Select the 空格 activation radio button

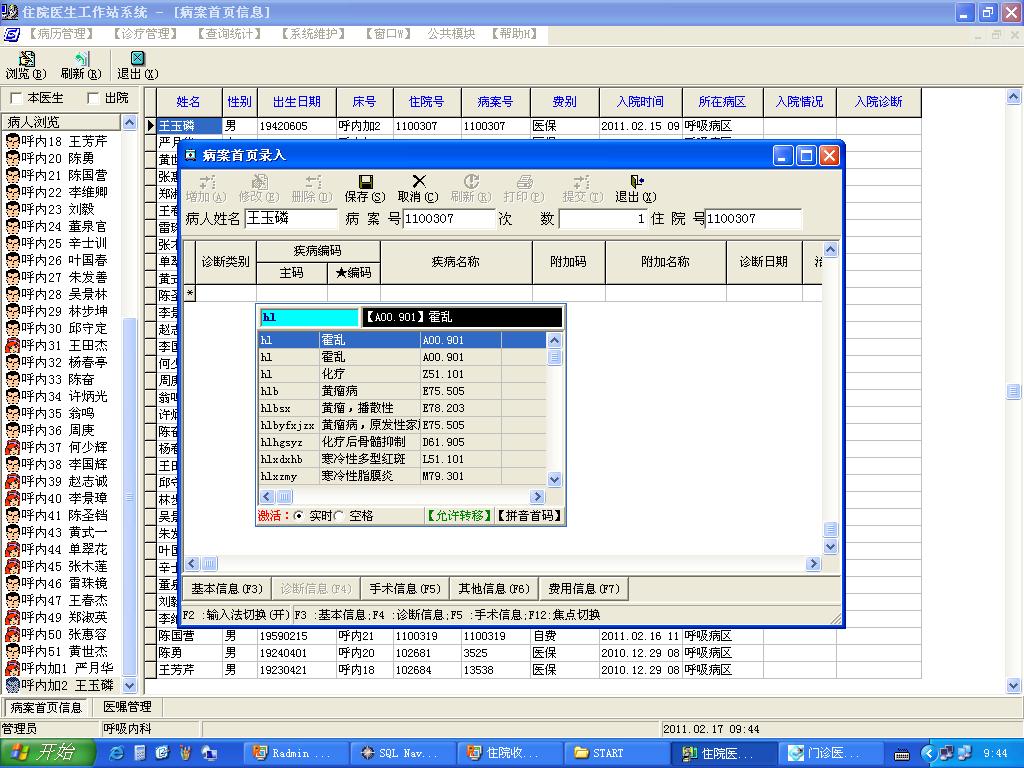[339, 516]
